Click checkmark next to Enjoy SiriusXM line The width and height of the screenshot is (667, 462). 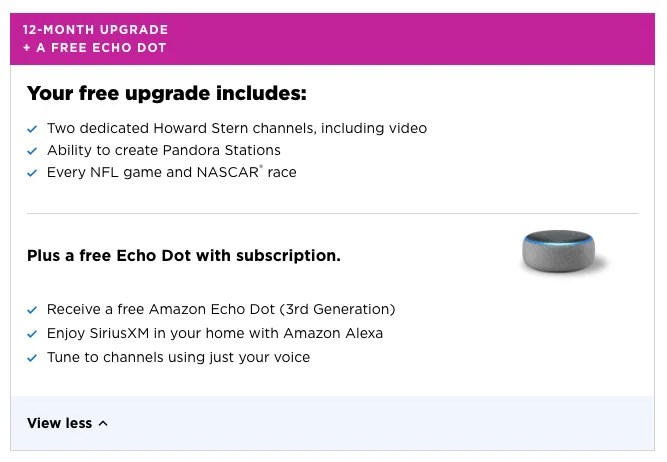[x=33, y=334]
